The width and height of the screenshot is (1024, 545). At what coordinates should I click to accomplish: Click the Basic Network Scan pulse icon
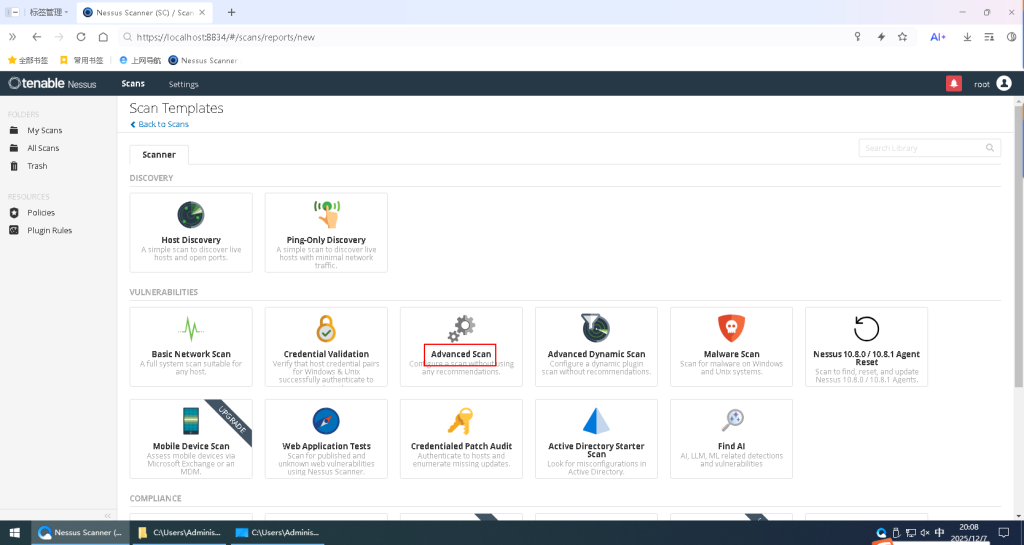191,328
